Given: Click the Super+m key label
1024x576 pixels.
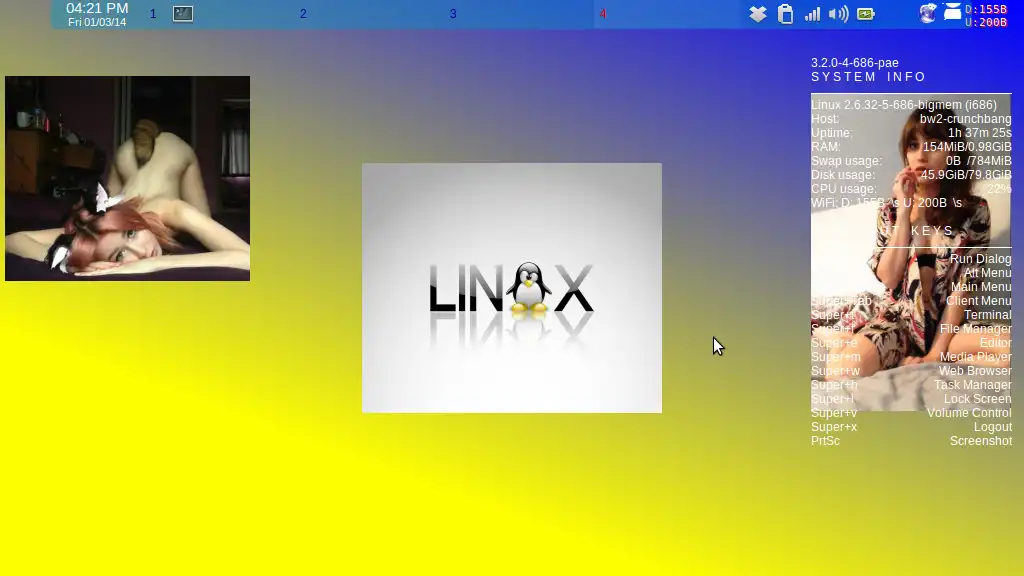Looking at the screenshot, I should (x=836, y=357).
